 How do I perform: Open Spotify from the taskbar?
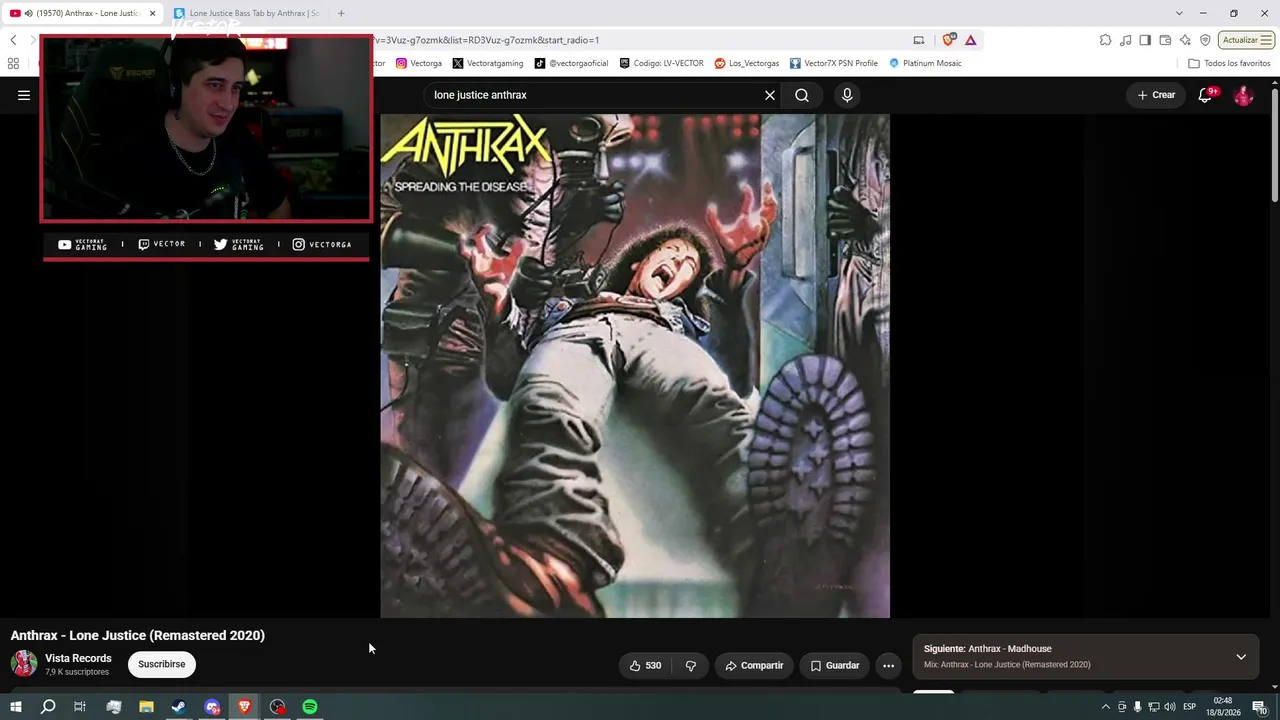[x=310, y=707]
